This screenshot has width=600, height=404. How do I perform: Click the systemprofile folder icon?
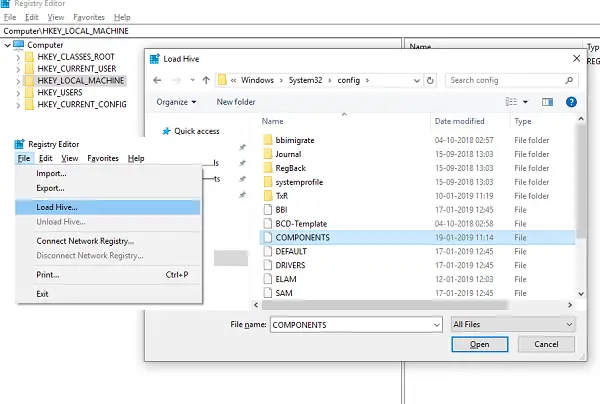click(268, 182)
